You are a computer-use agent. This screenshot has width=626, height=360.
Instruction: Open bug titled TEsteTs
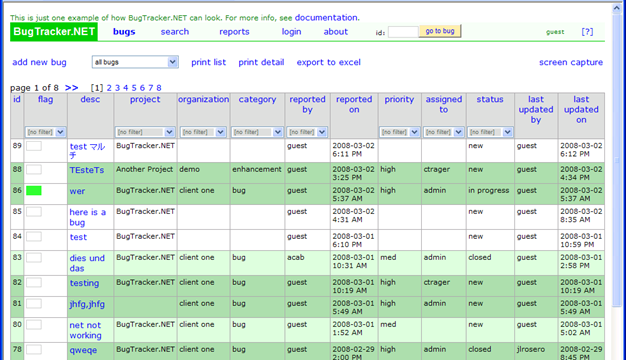pyautogui.click(x=87, y=170)
